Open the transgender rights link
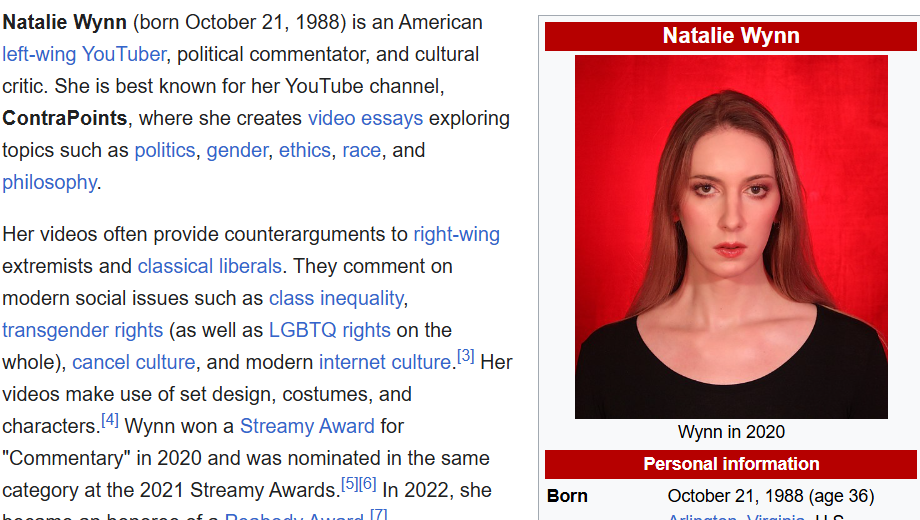 (83, 330)
